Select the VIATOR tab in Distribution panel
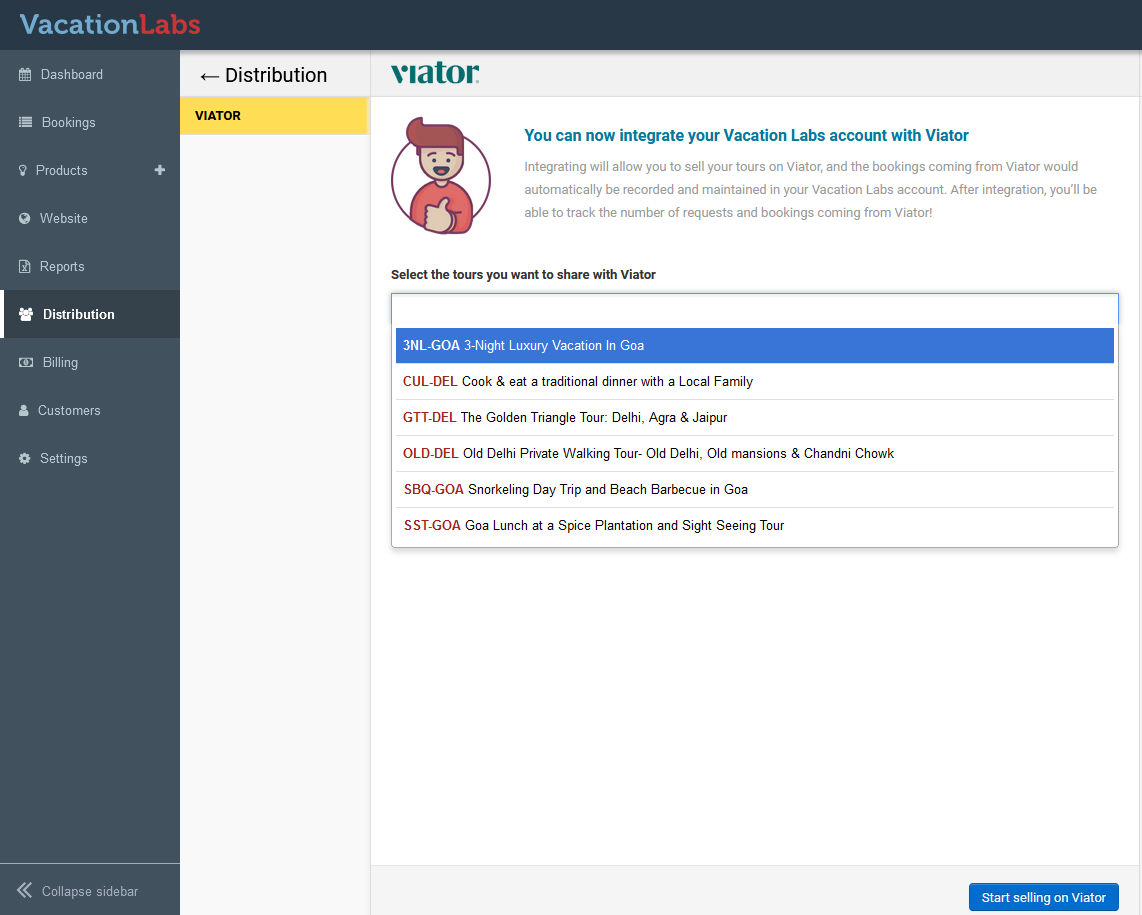Image resolution: width=1142 pixels, height=915 pixels. (274, 116)
